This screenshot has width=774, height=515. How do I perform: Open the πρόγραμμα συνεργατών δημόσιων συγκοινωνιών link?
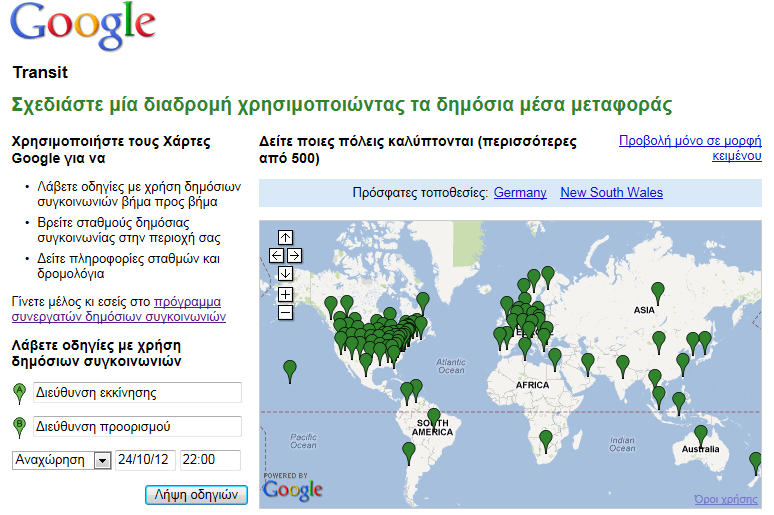pyautogui.click(x=118, y=309)
